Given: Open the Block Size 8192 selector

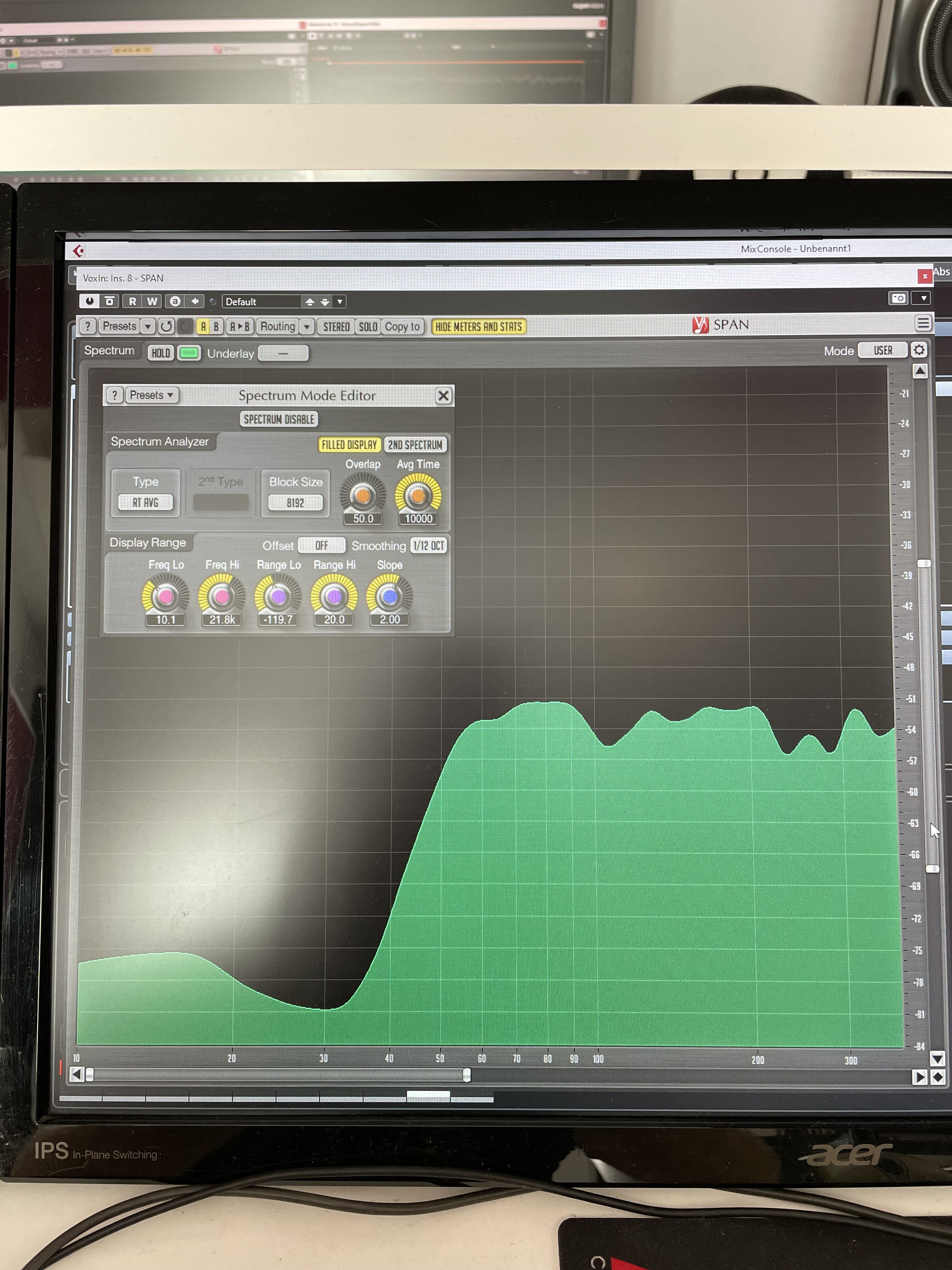Looking at the screenshot, I should [x=295, y=503].
